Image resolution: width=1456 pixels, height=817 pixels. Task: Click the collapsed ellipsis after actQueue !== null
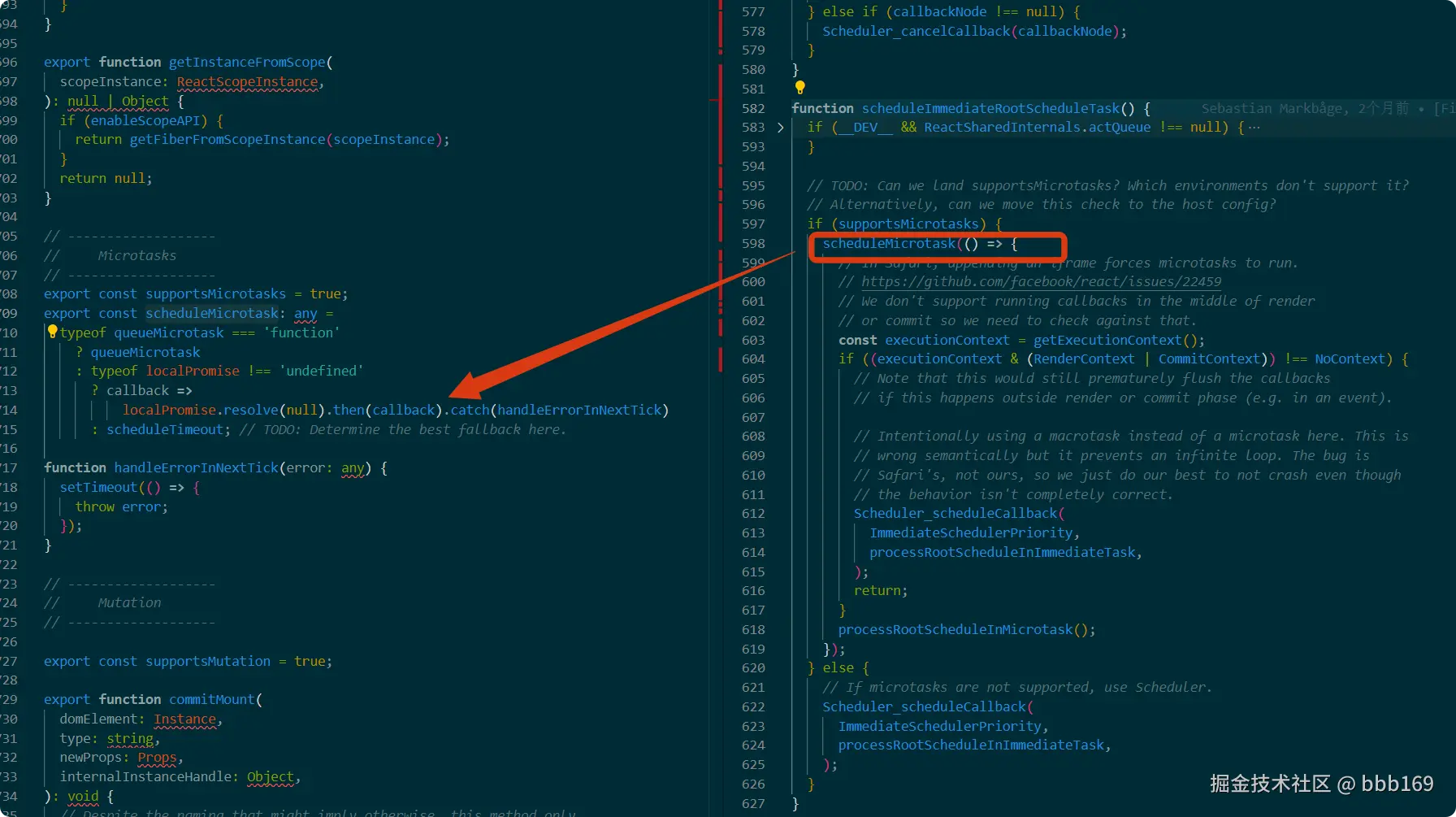pyautogui.click(x=1254, y=128)
